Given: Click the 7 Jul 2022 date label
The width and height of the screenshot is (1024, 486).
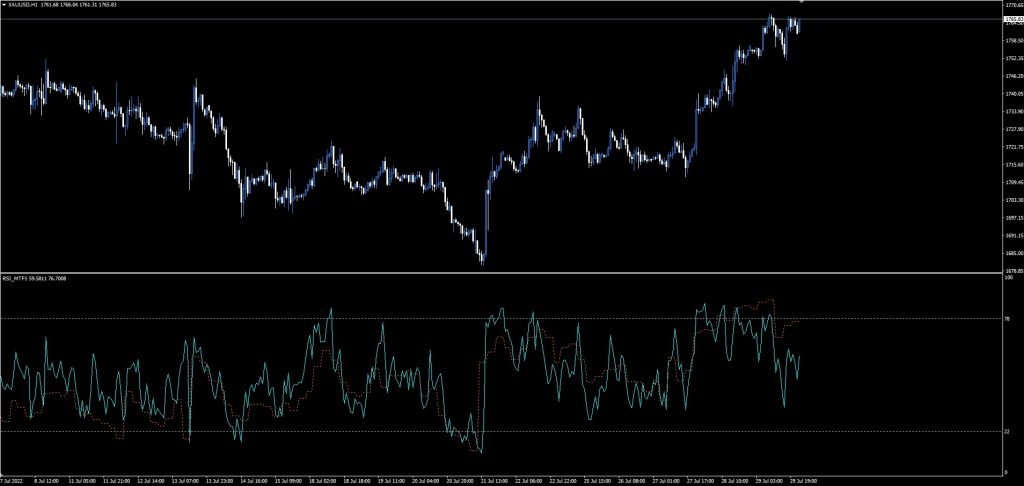Looking at the screenshot, I should pos(13,480).
